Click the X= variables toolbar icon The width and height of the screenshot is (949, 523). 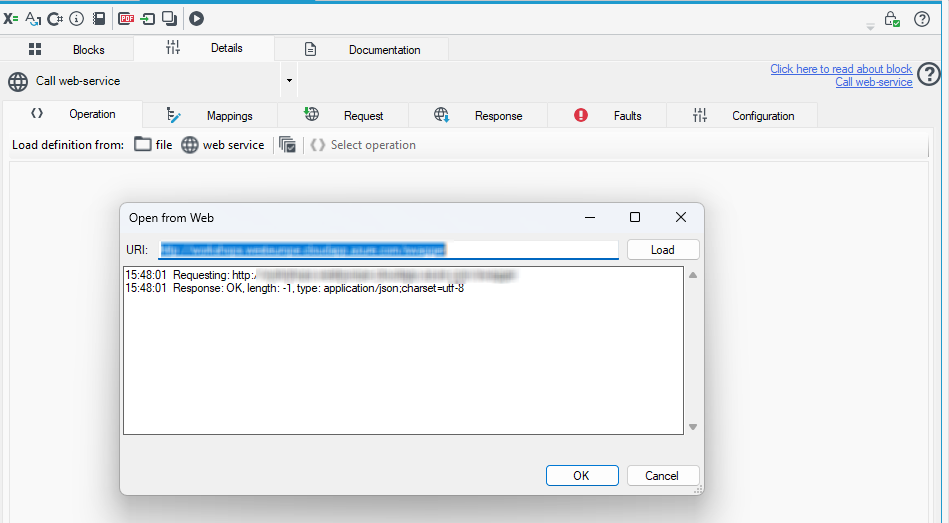pos(10,19)
